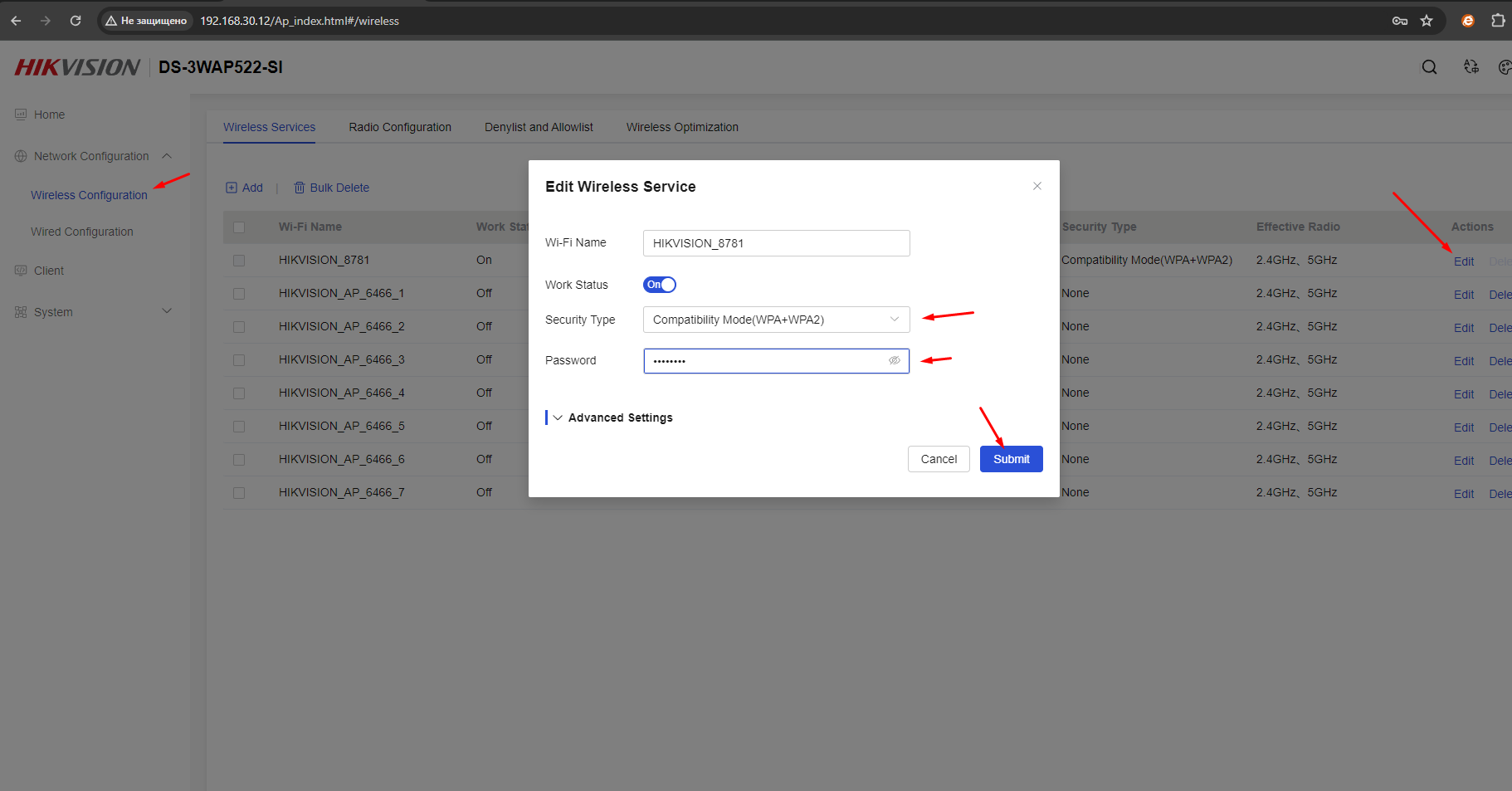The height and width of the screenshot is (791, 1512).
Task: Expand the Advanced Settings section
Action: tap(619, 417)
